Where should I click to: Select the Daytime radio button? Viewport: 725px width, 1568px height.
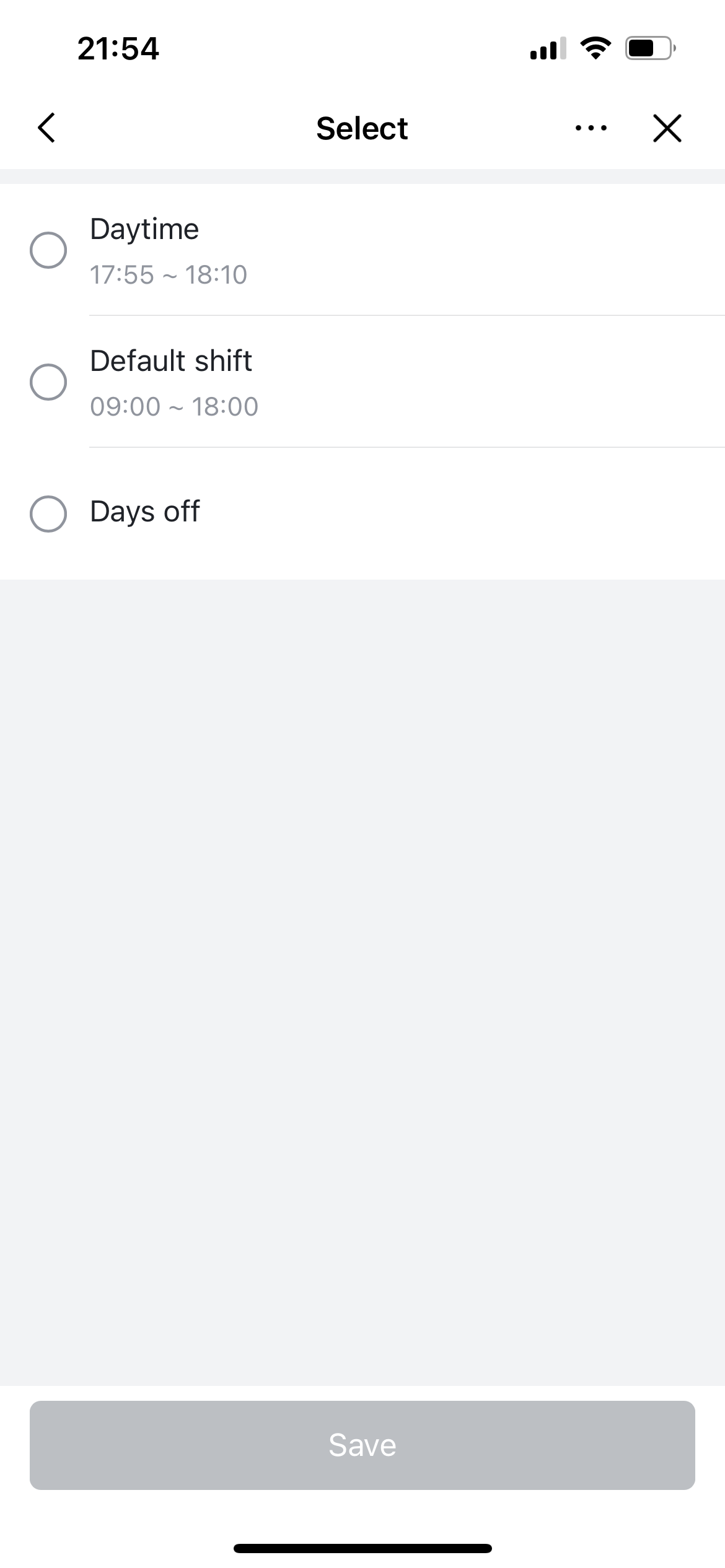tap(48, 250)
